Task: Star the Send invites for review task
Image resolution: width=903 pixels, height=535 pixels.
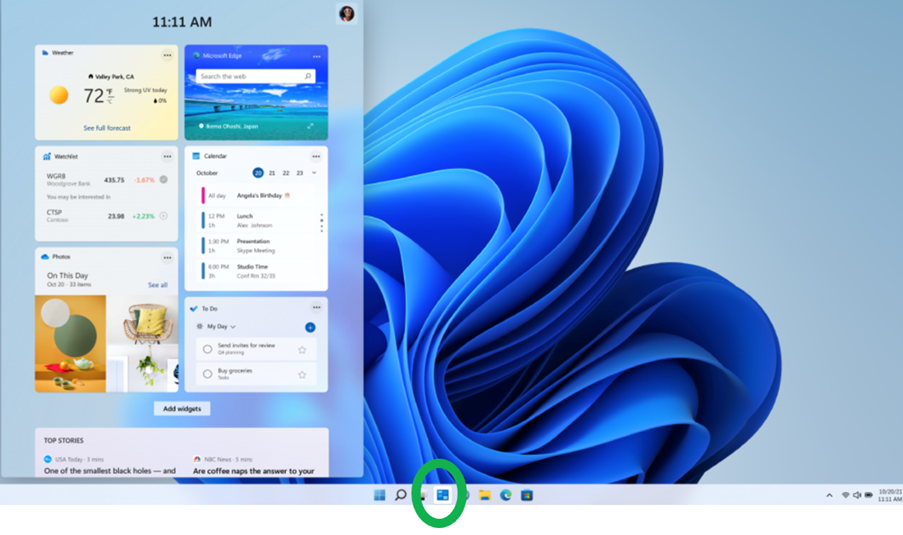Action: point(302,350)
